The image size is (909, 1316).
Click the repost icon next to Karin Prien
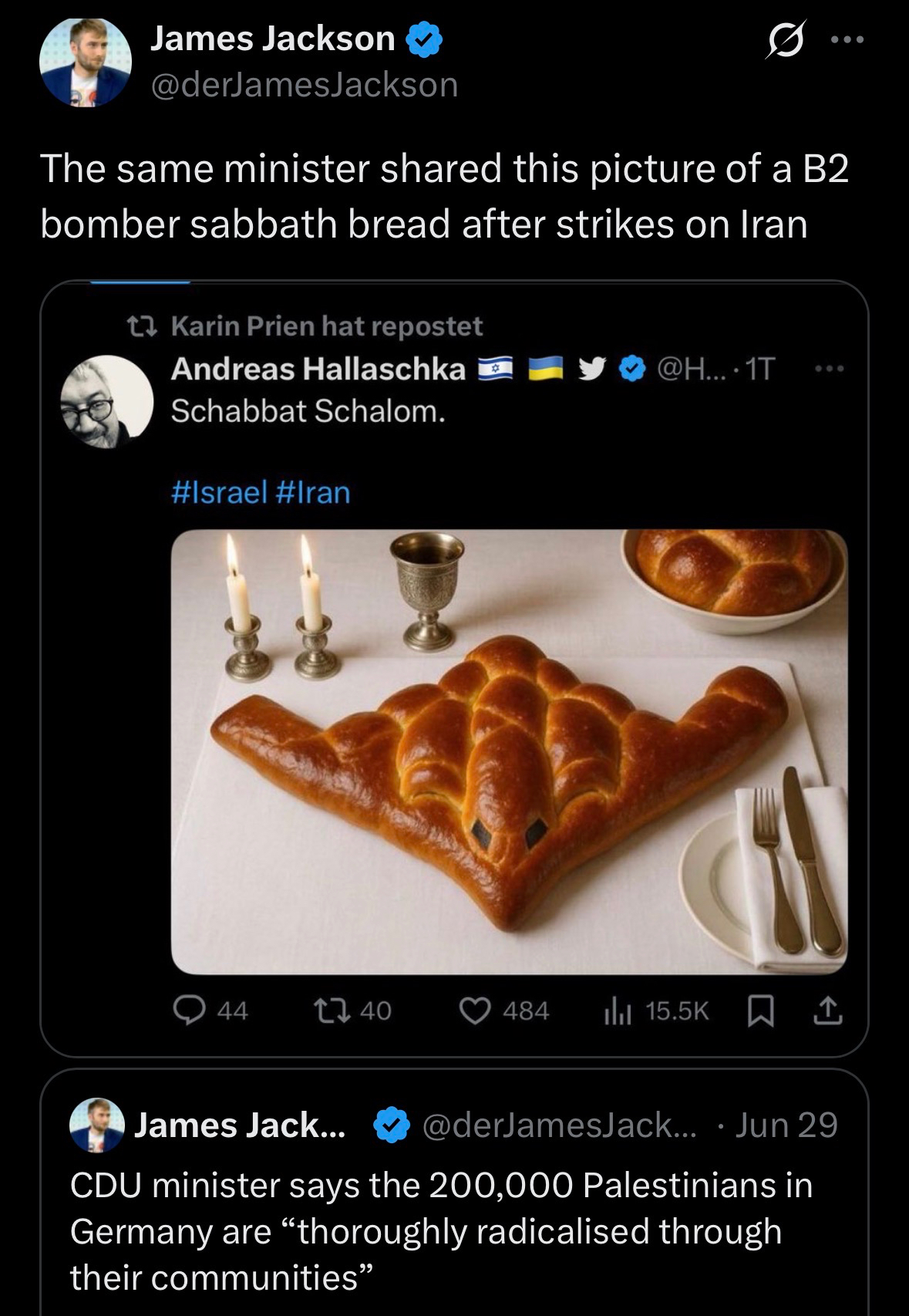pyautogui.click(x=143, y=326)
